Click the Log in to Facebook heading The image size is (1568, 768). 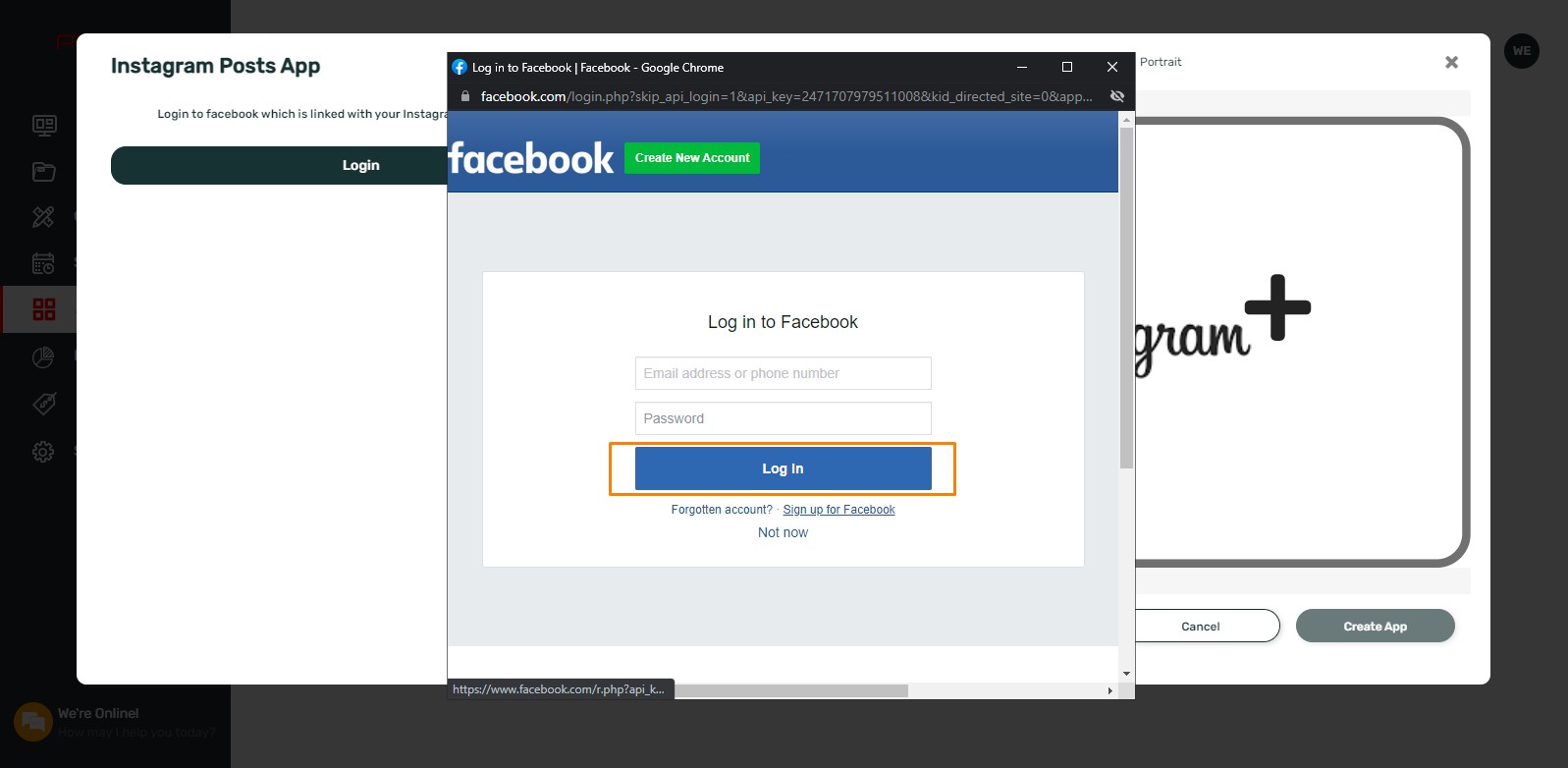(x=783, y=322)
